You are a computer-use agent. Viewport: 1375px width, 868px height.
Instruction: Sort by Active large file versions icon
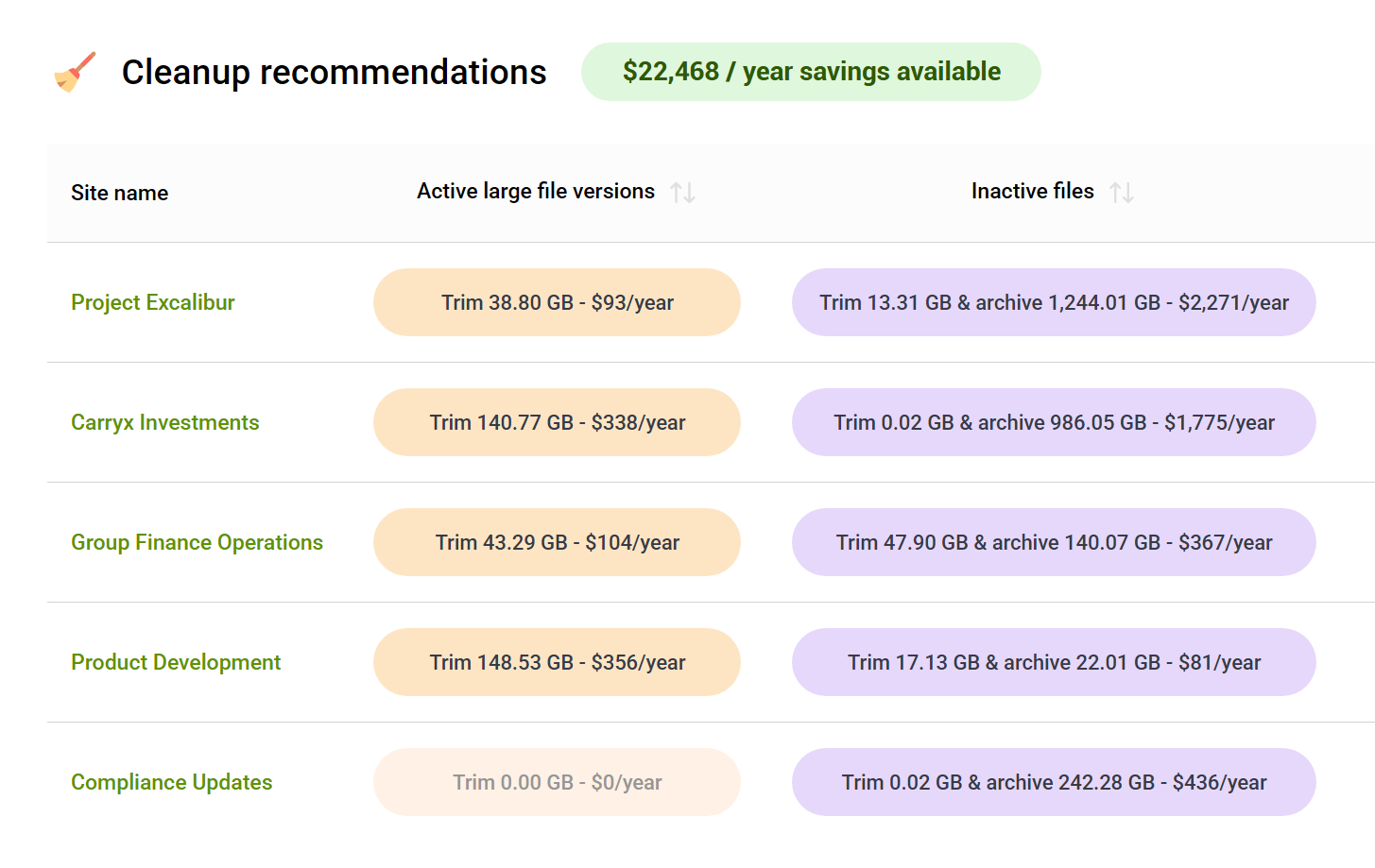[x=682, y=193]
